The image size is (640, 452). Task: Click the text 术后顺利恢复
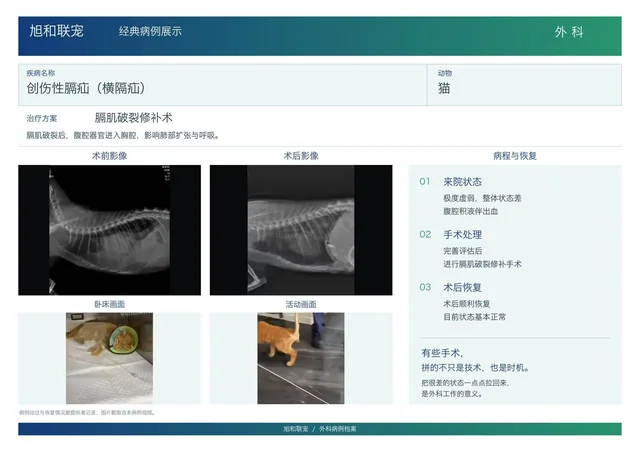coord(467,304)
